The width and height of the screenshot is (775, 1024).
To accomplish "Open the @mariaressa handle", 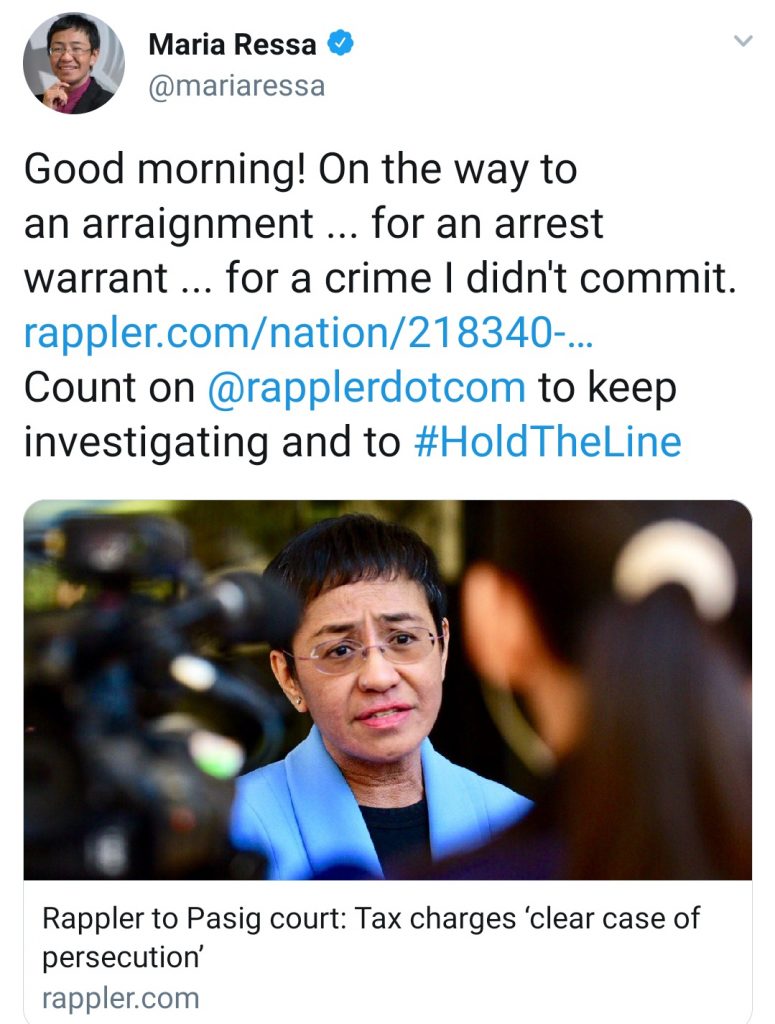I will coord(236,86).
